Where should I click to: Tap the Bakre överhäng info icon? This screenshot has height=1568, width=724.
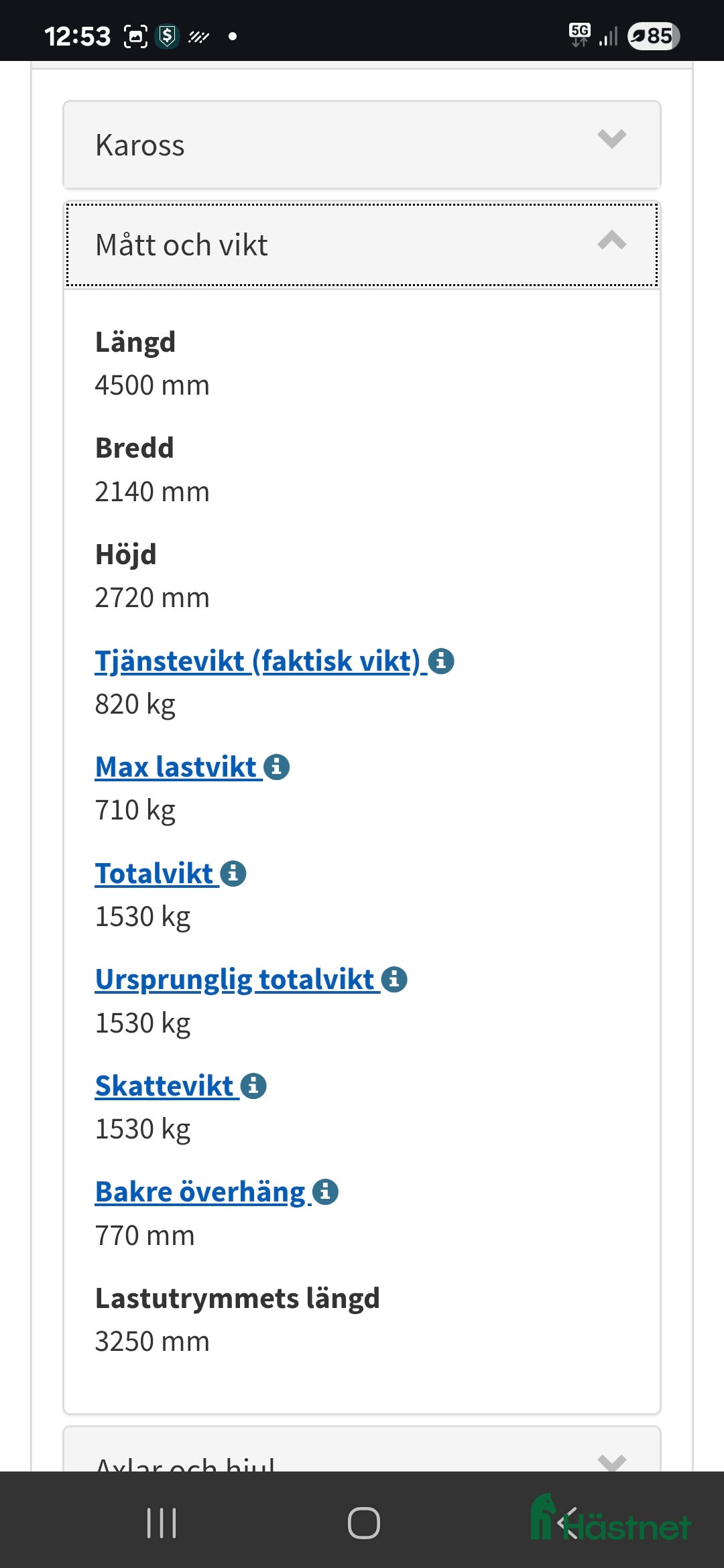coord(326,1192)
